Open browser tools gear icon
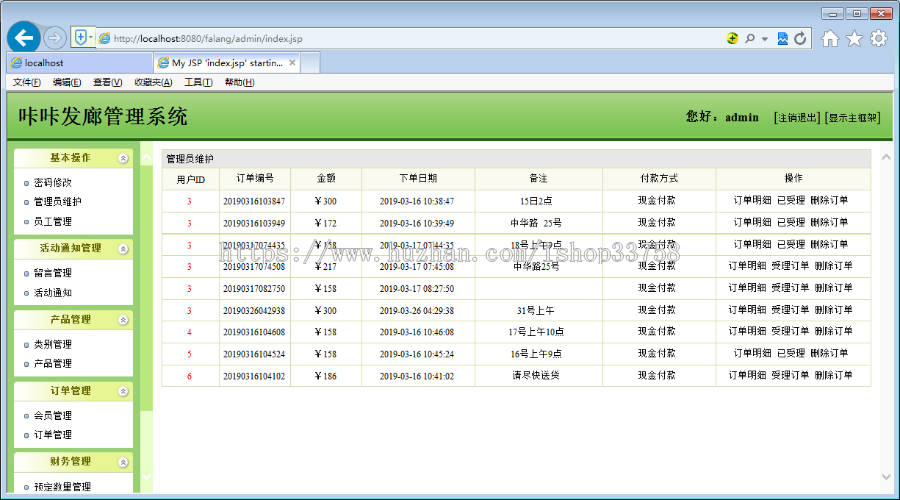This screenshot has width=900, height=500. click(878, 38)
